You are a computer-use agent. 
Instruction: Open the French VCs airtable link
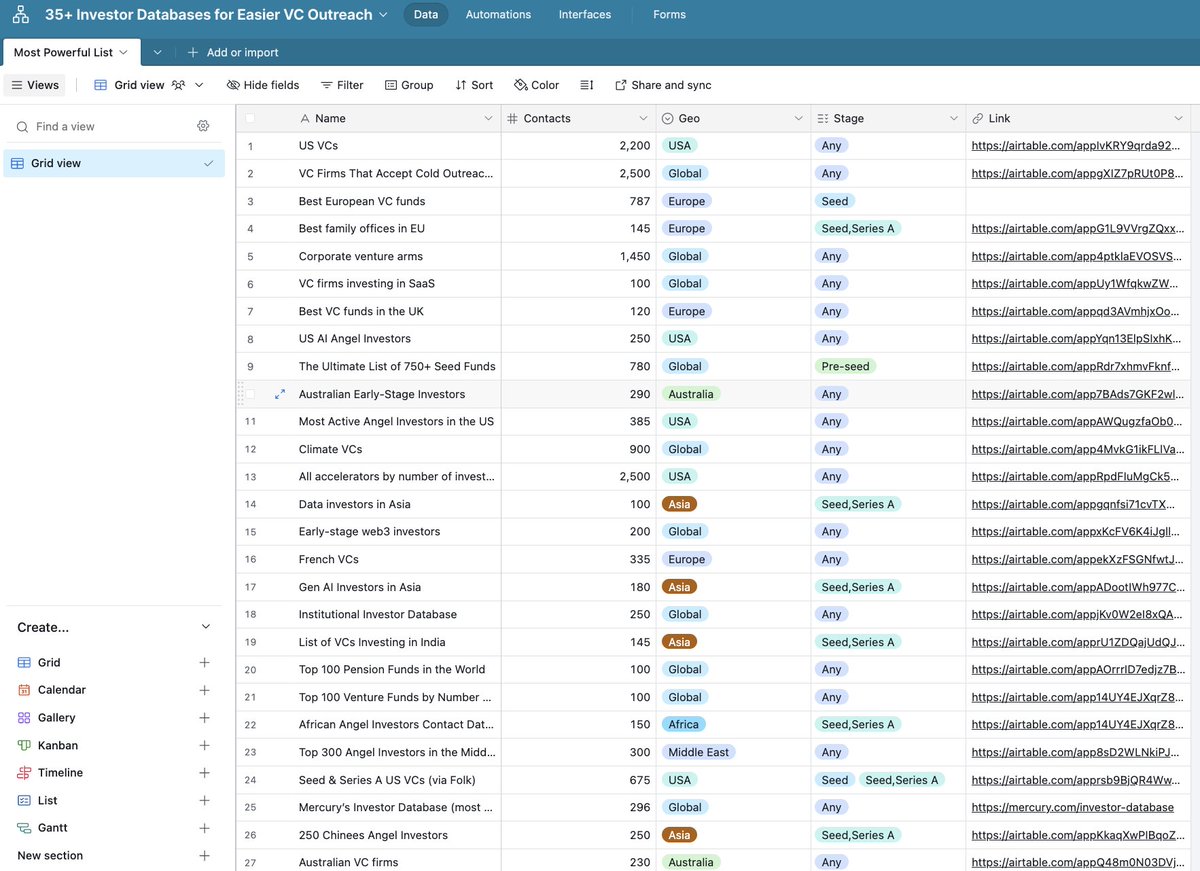[1077, 559]
